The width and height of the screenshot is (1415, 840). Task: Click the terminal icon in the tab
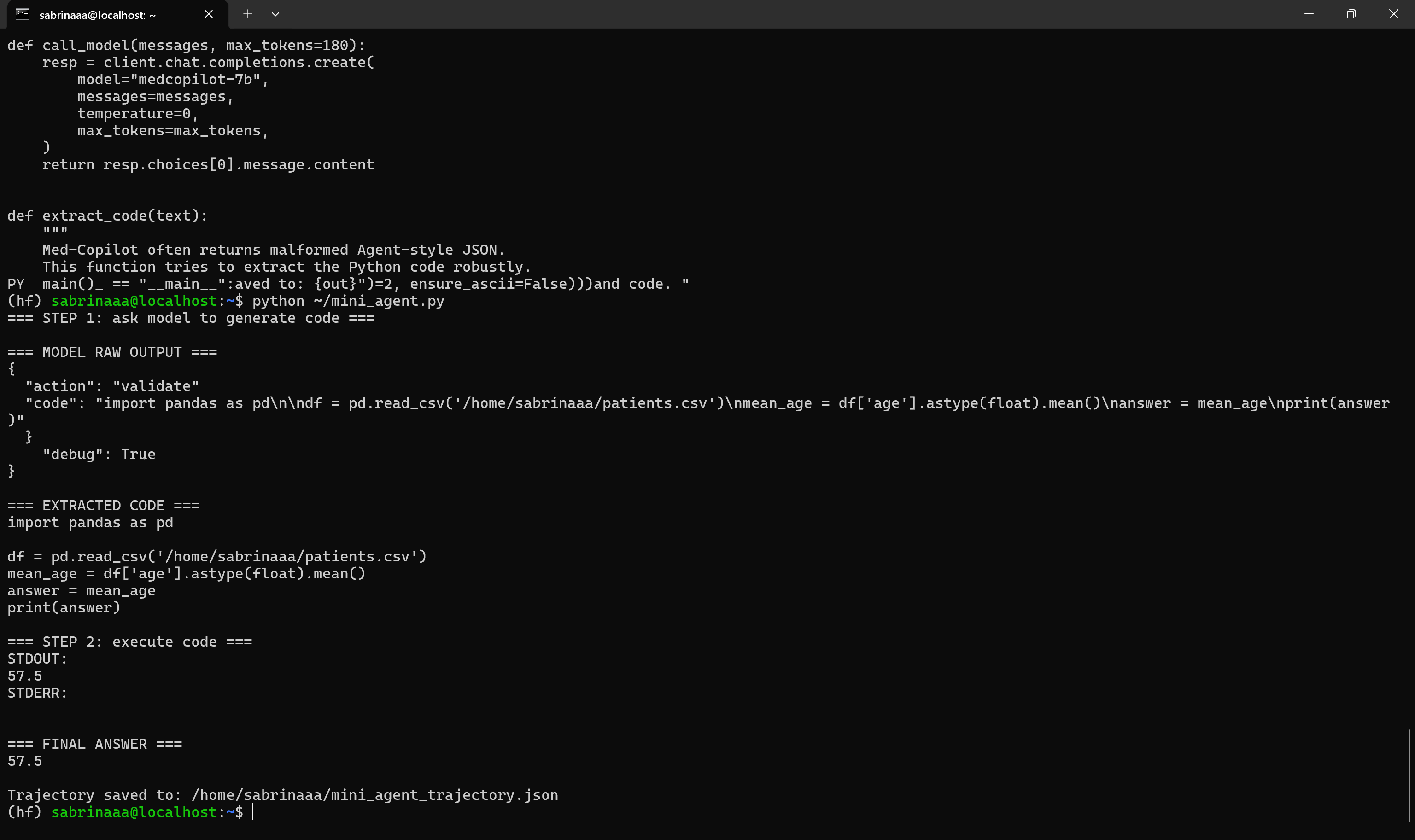pos(23,14)
